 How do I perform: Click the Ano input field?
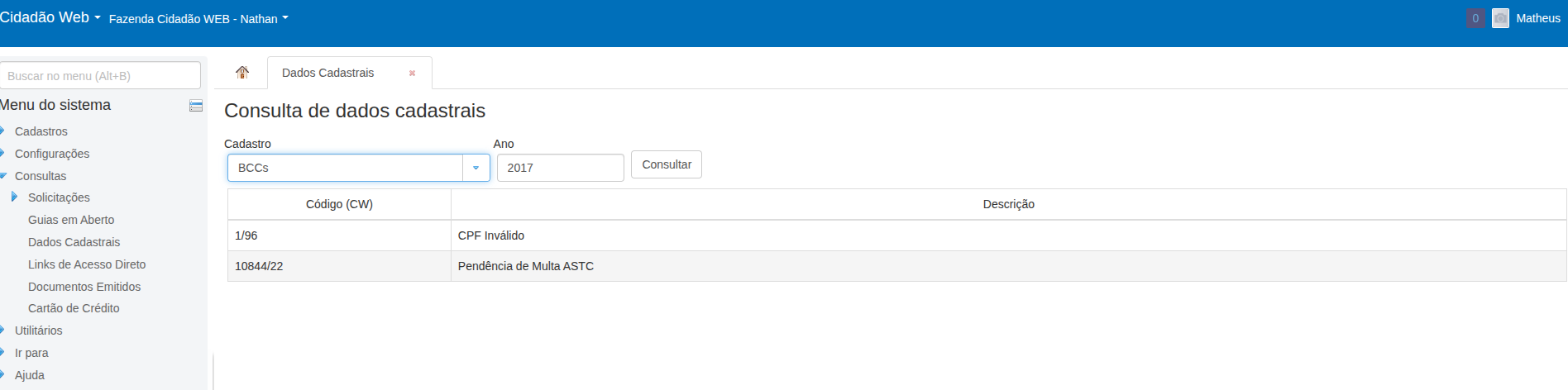(560, 168)
